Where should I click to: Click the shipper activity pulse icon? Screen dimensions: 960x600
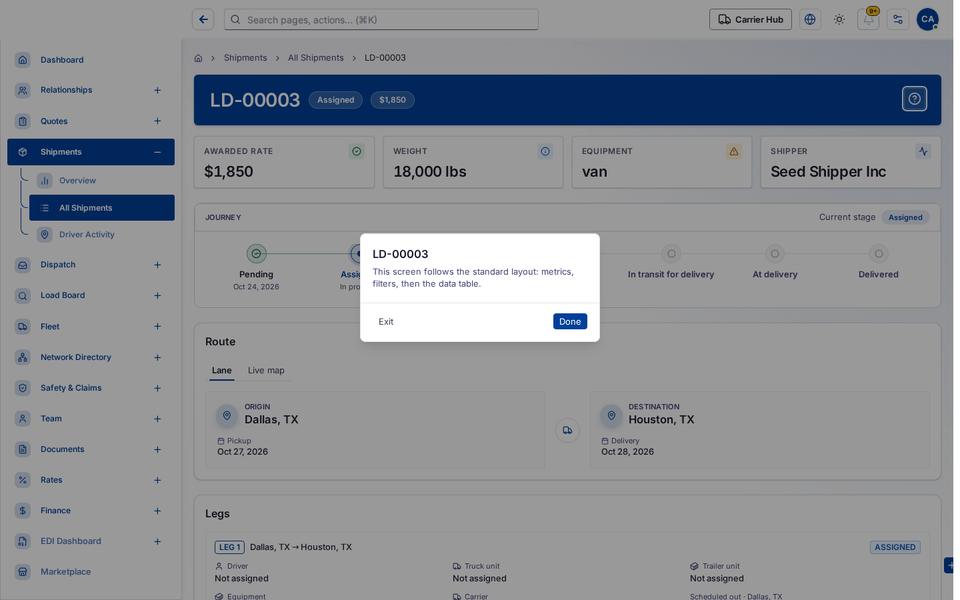(923, 151)
